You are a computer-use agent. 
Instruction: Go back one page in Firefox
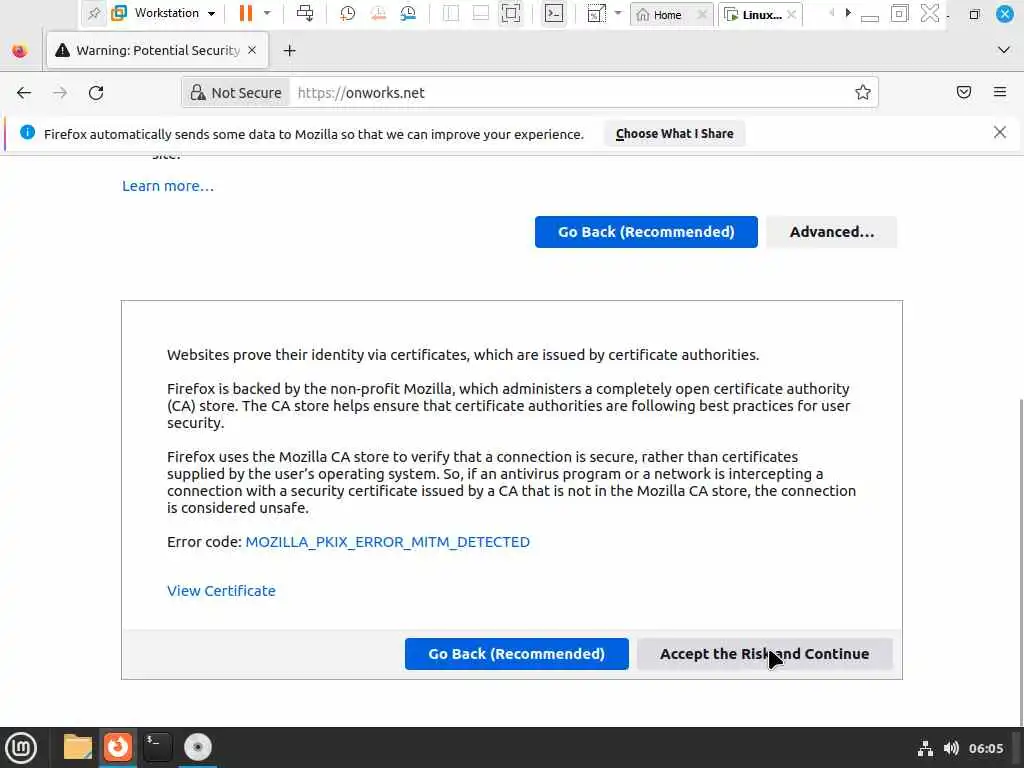coord(24,93)
